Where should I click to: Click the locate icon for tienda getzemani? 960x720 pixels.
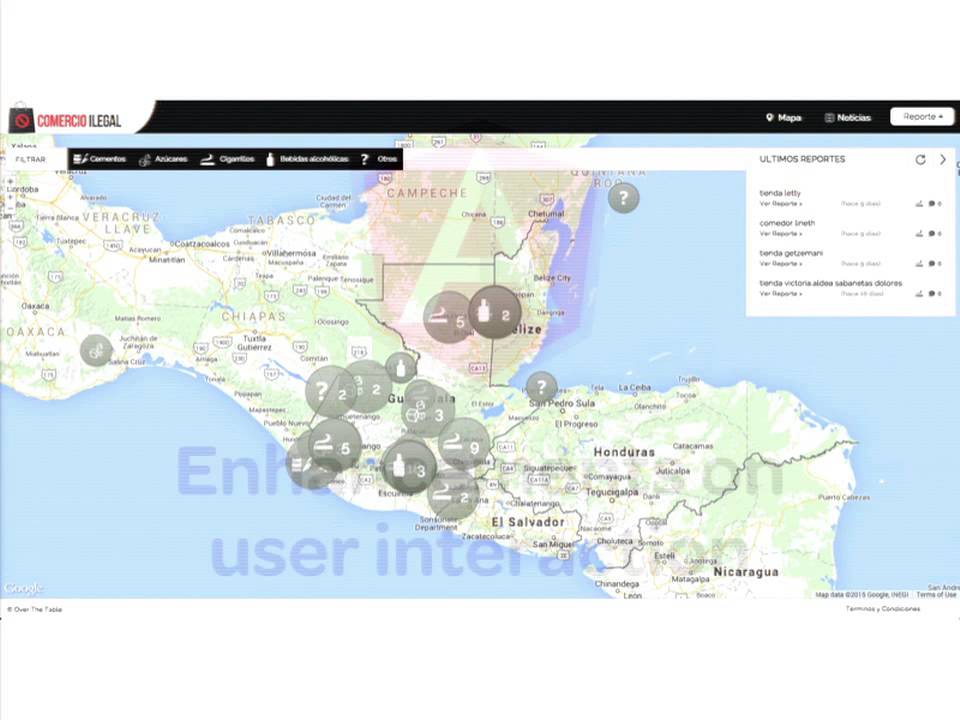tap(919, 263)
